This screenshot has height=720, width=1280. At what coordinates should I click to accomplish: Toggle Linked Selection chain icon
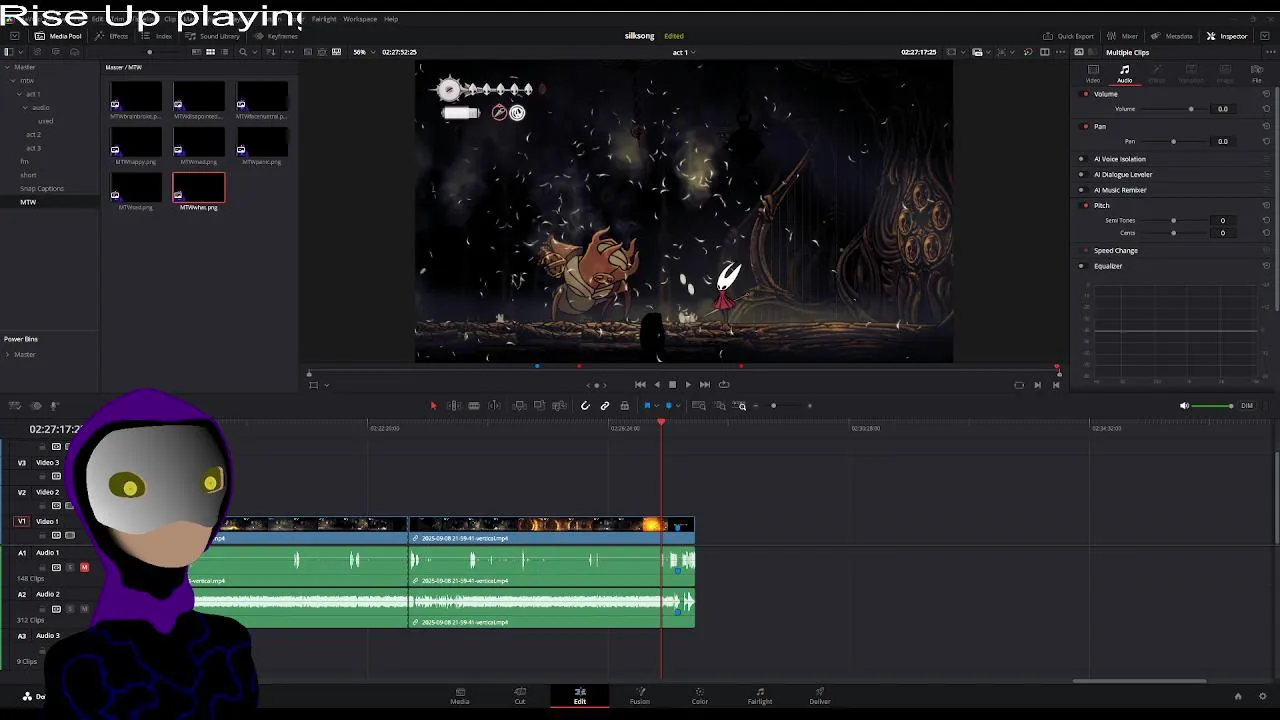coord(605,405)
